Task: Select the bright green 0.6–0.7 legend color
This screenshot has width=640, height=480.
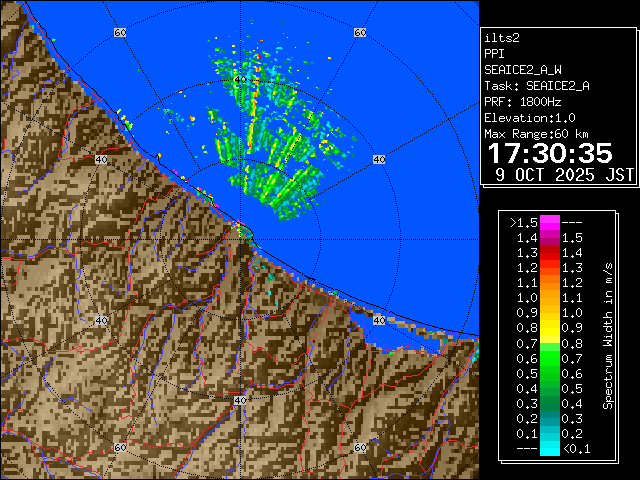Action: pyautogui.click(x=549, y=357)
